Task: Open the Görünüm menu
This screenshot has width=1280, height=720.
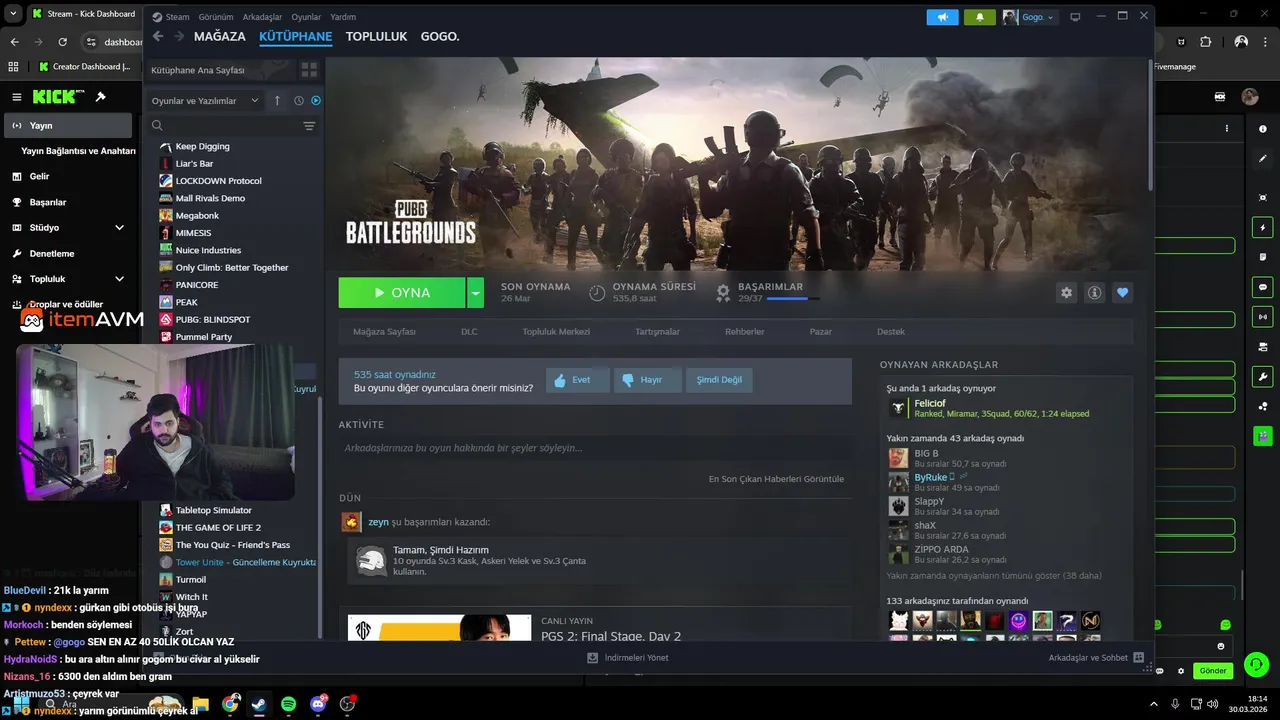Action: click(x=215, y=17)
